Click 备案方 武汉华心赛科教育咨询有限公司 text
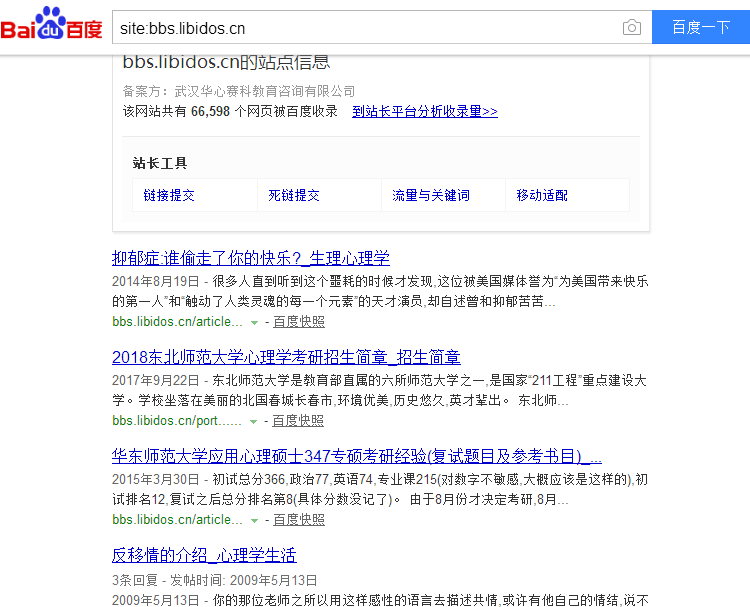This screenshot has width=750, height=607. pyautogui.click(x=239, y=91)
